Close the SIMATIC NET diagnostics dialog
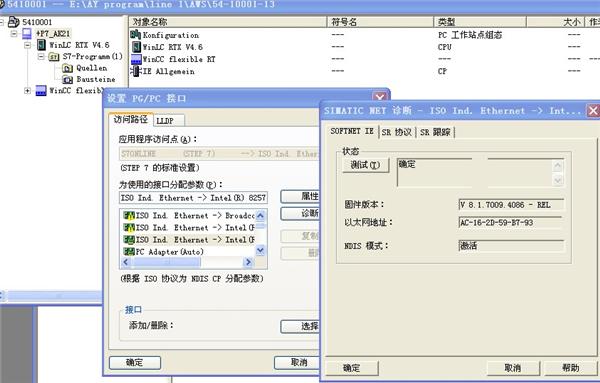The image size is (600, 383). tap(593, 111)
